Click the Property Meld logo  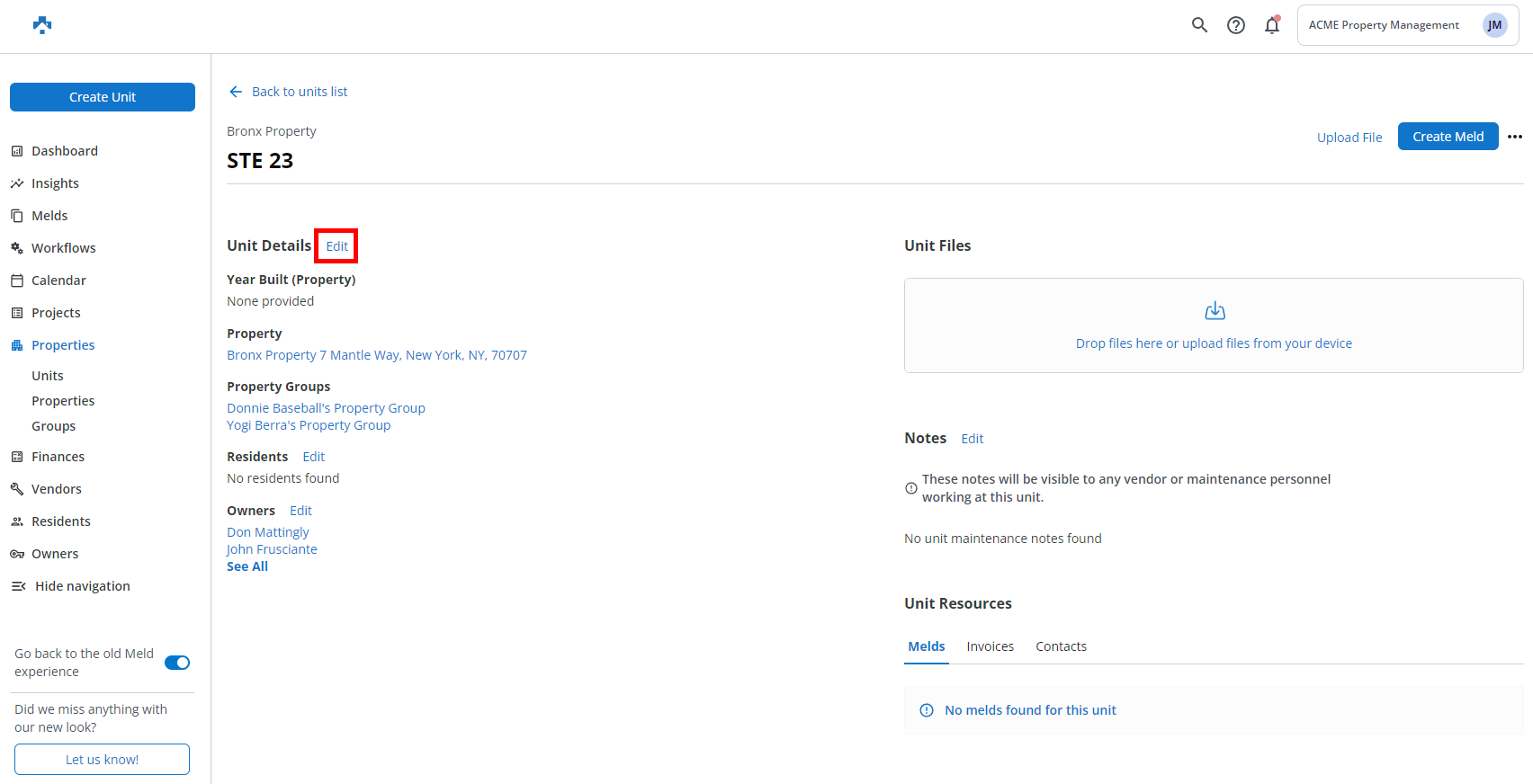42,25
